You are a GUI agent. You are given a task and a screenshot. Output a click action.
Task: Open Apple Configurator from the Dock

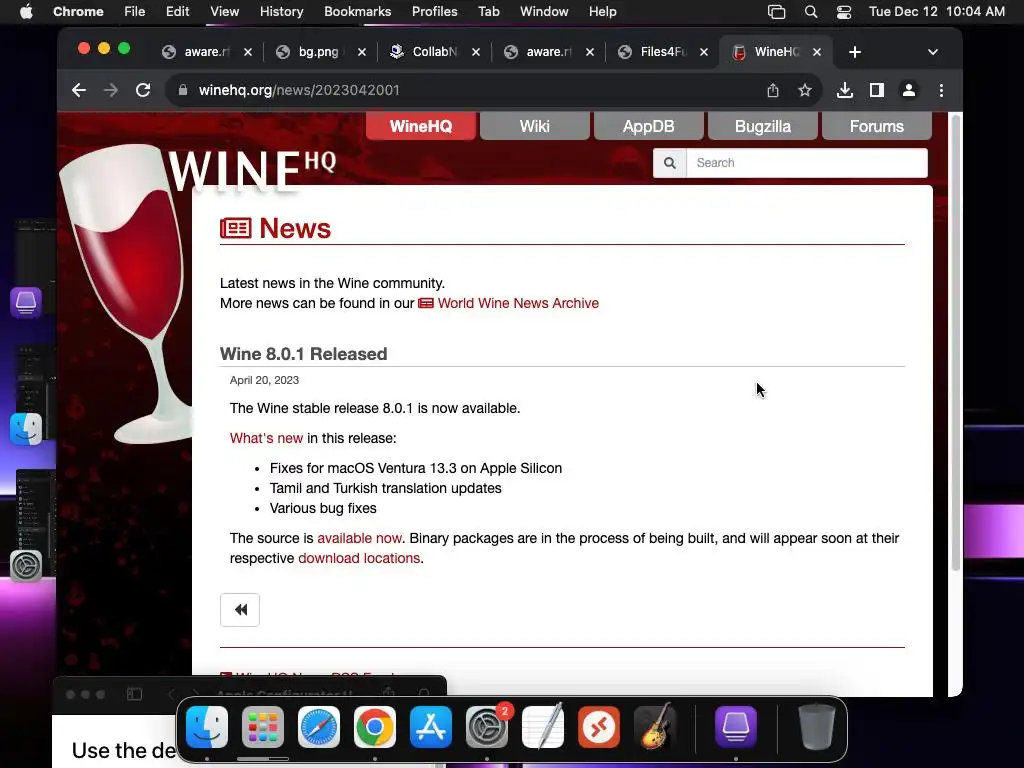pyautogui.click(x=736, y=727)
